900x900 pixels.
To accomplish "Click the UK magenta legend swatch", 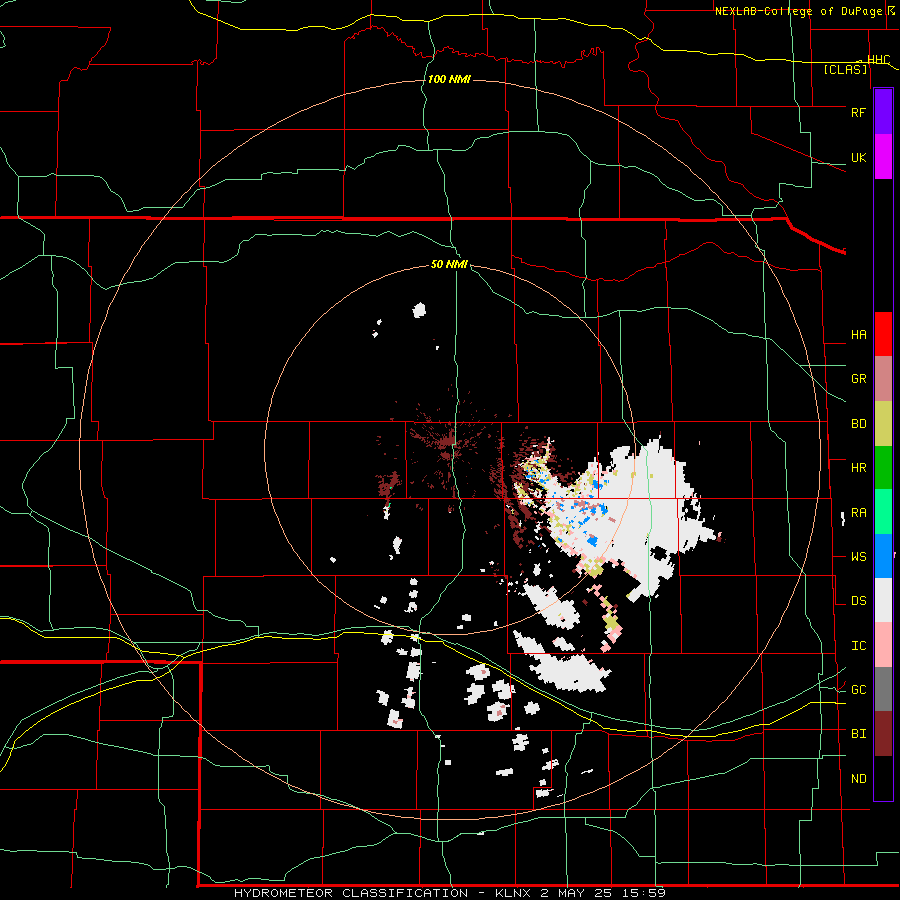I will coord(883,157).
